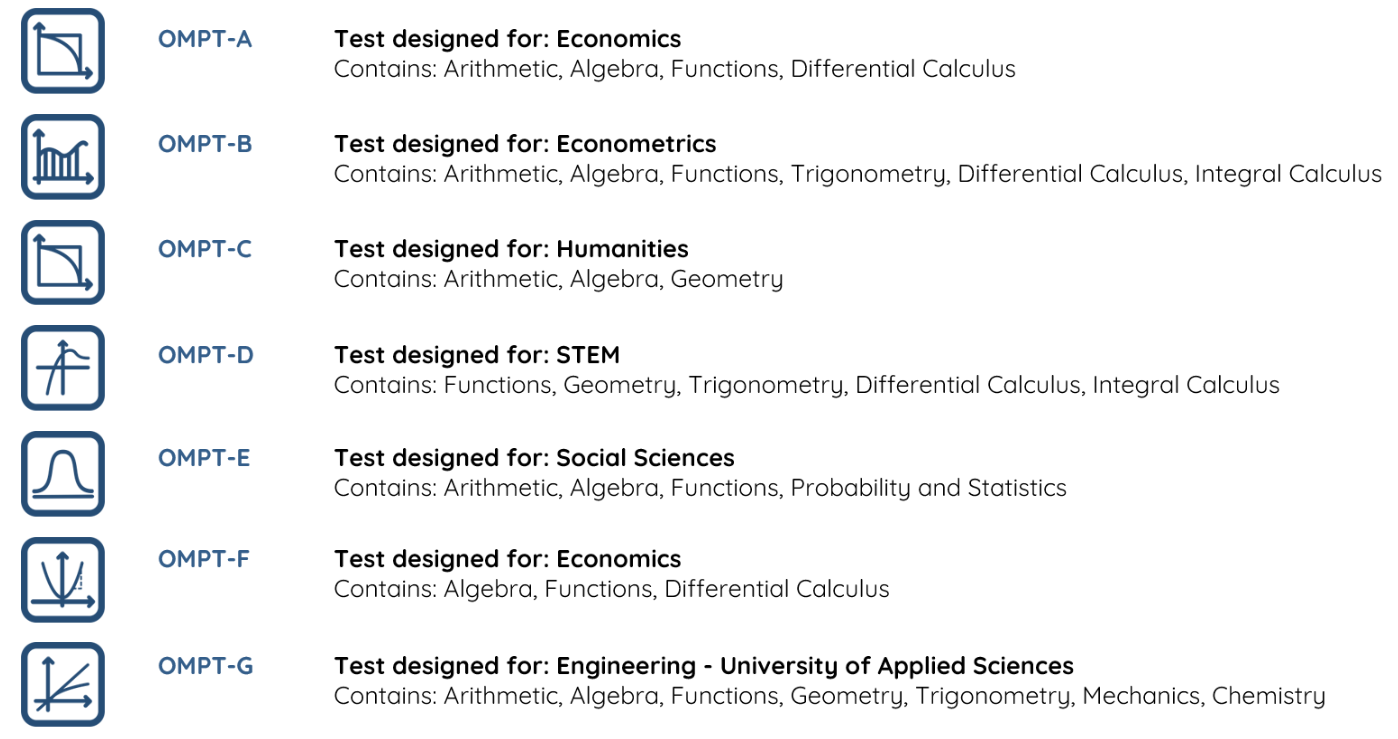The image size is (1398, 739).
Task: Open the OMPT-A test link
Action: (x=205, y=39)
